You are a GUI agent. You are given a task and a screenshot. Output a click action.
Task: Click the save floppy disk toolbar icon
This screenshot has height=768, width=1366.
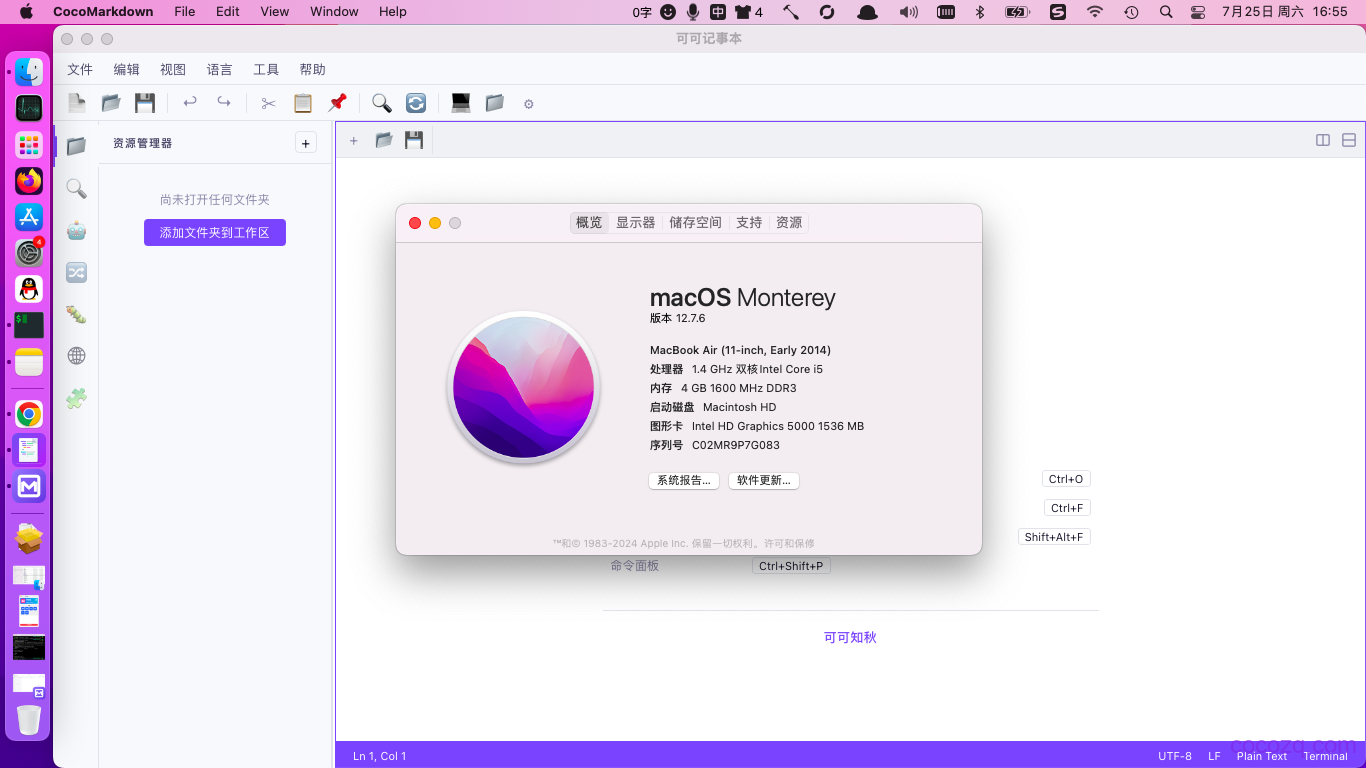pyautogui.click(x=145, y=103)
